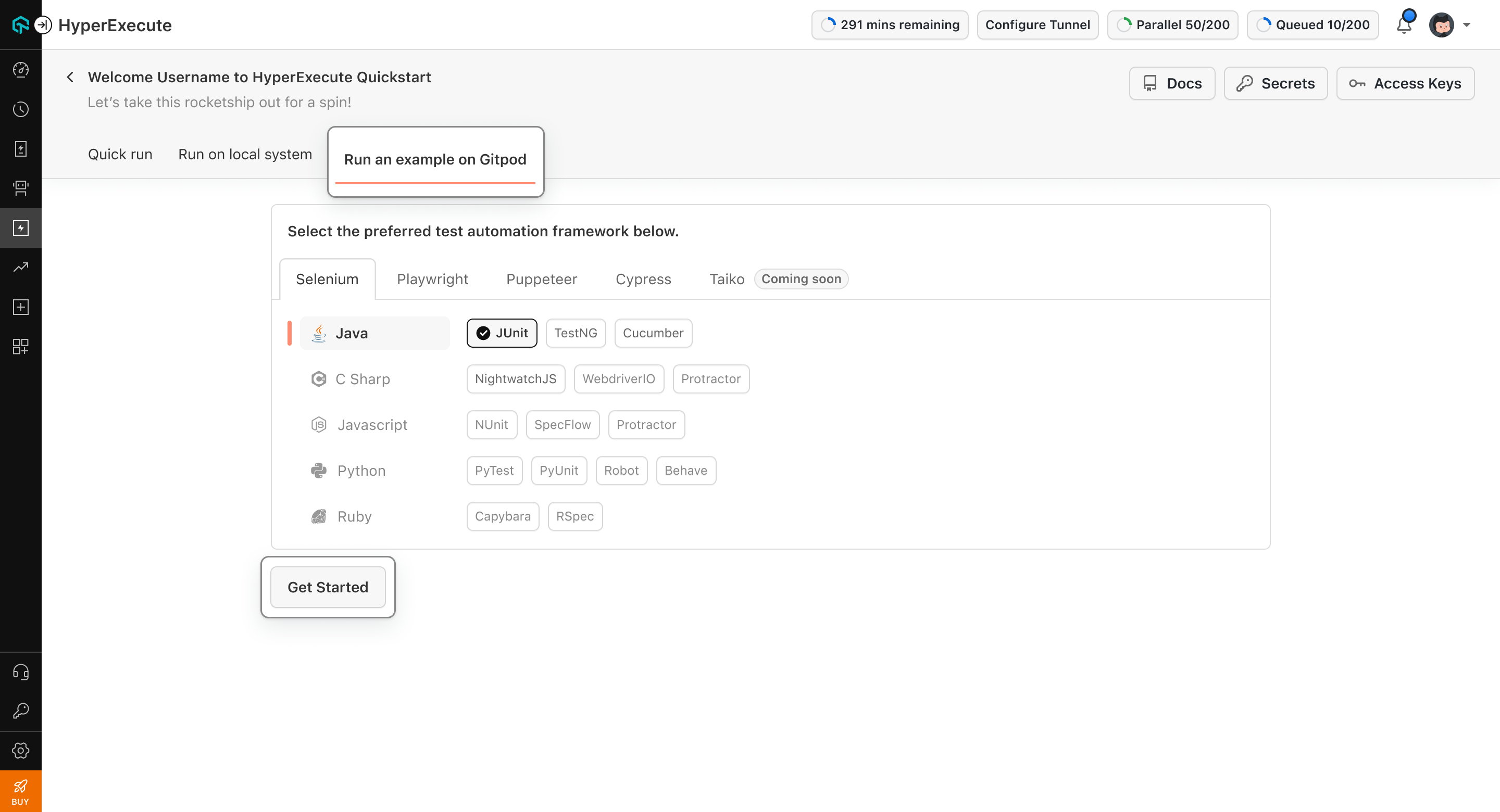Expand sidebar using arrow next to logo
Screen dimensions: 1500x812
(43, 25)
